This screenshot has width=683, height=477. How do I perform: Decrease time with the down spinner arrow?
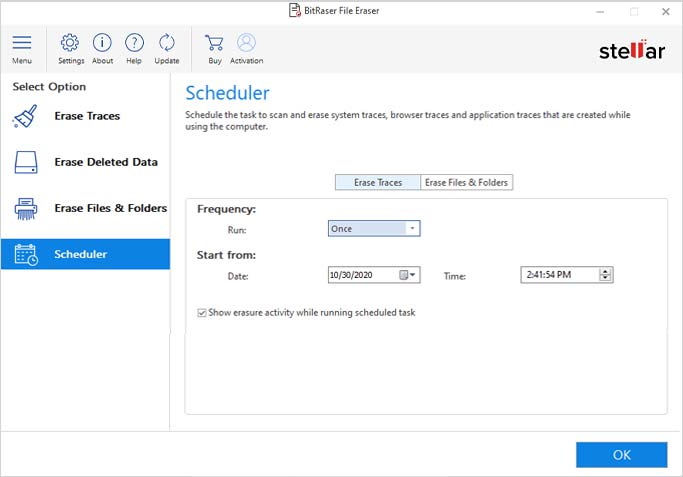click(605, 278)
